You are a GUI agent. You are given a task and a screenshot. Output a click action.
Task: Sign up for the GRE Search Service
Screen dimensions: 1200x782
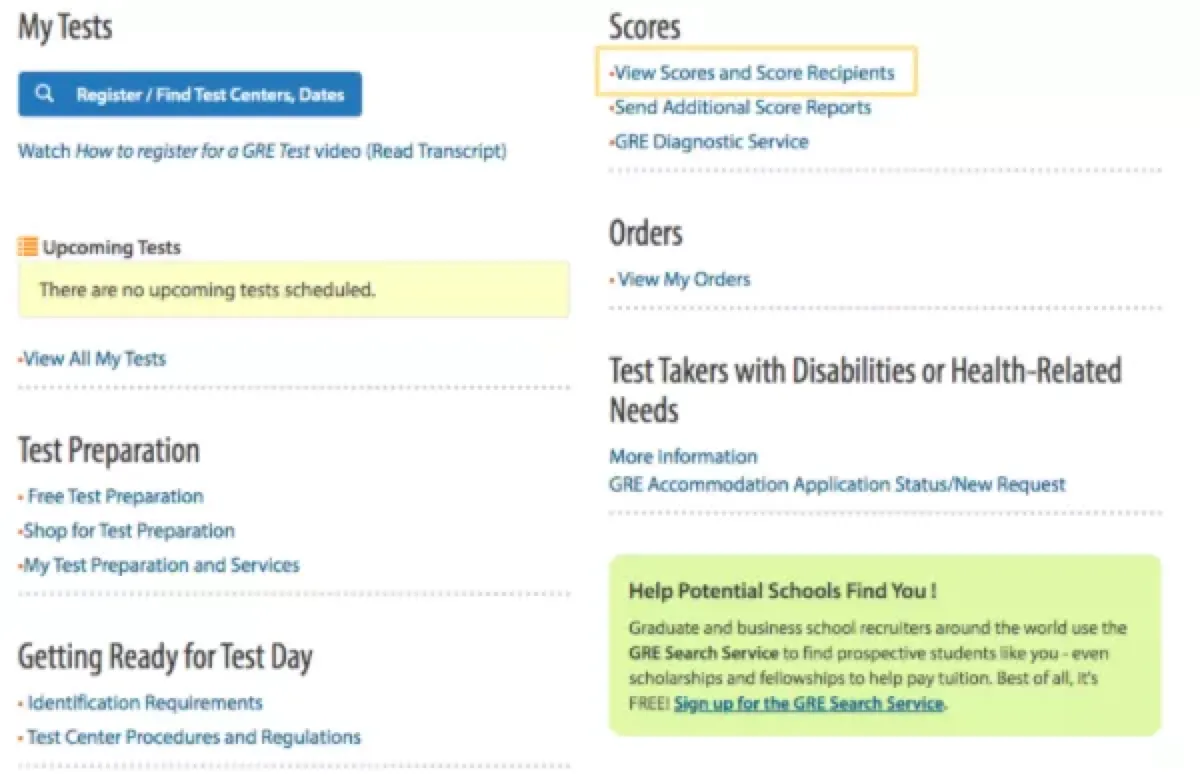808,703
